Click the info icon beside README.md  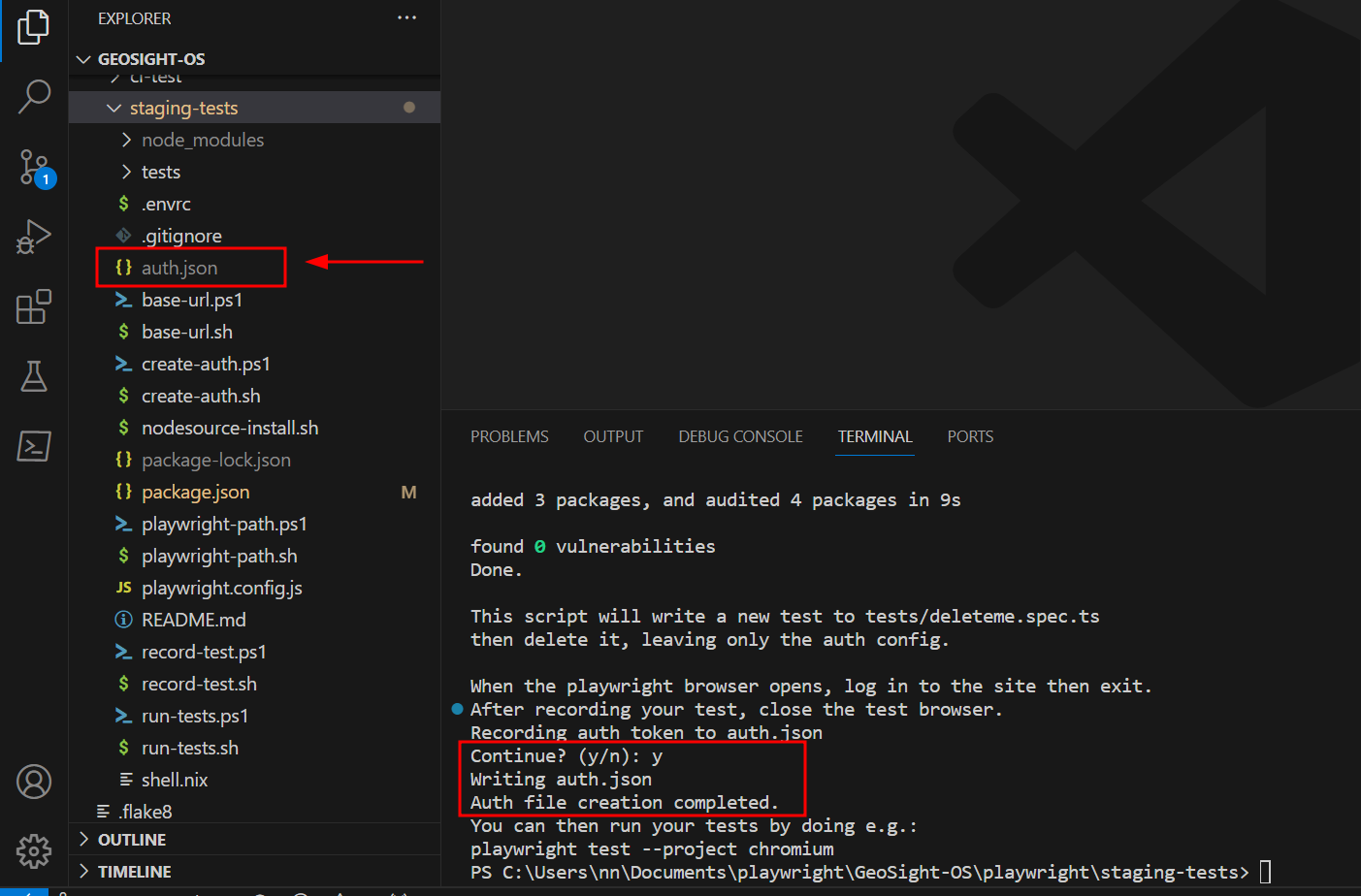pos(123,620)
